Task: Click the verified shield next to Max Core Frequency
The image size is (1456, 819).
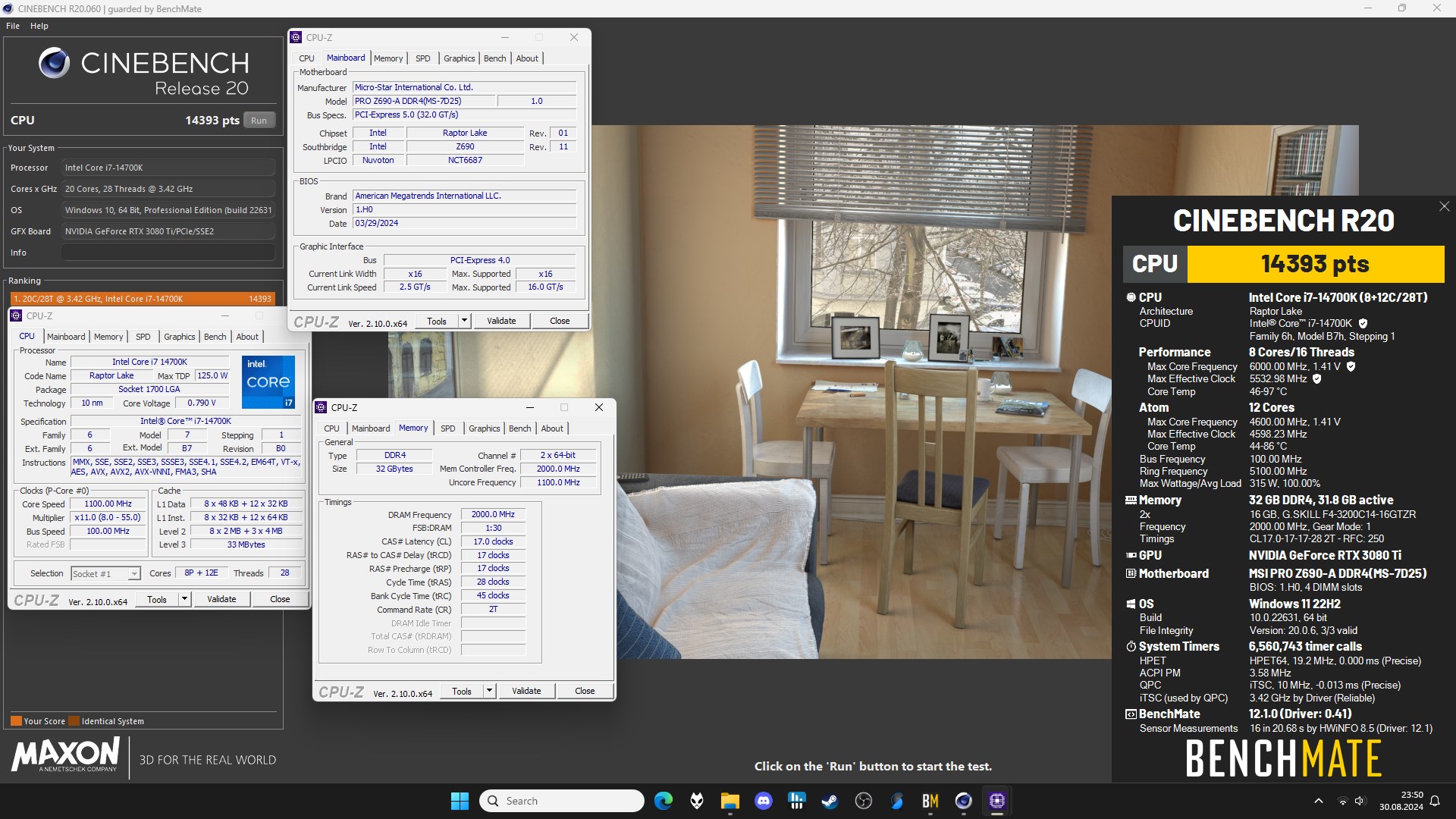Action: [x=1351, y=366]
